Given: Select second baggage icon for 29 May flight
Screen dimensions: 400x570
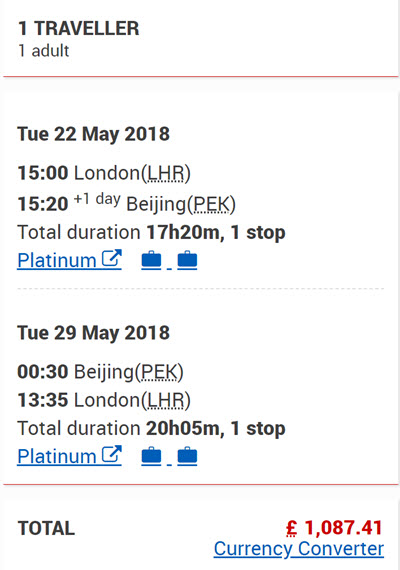Looking at the screenshot, I should coord(187,456).
